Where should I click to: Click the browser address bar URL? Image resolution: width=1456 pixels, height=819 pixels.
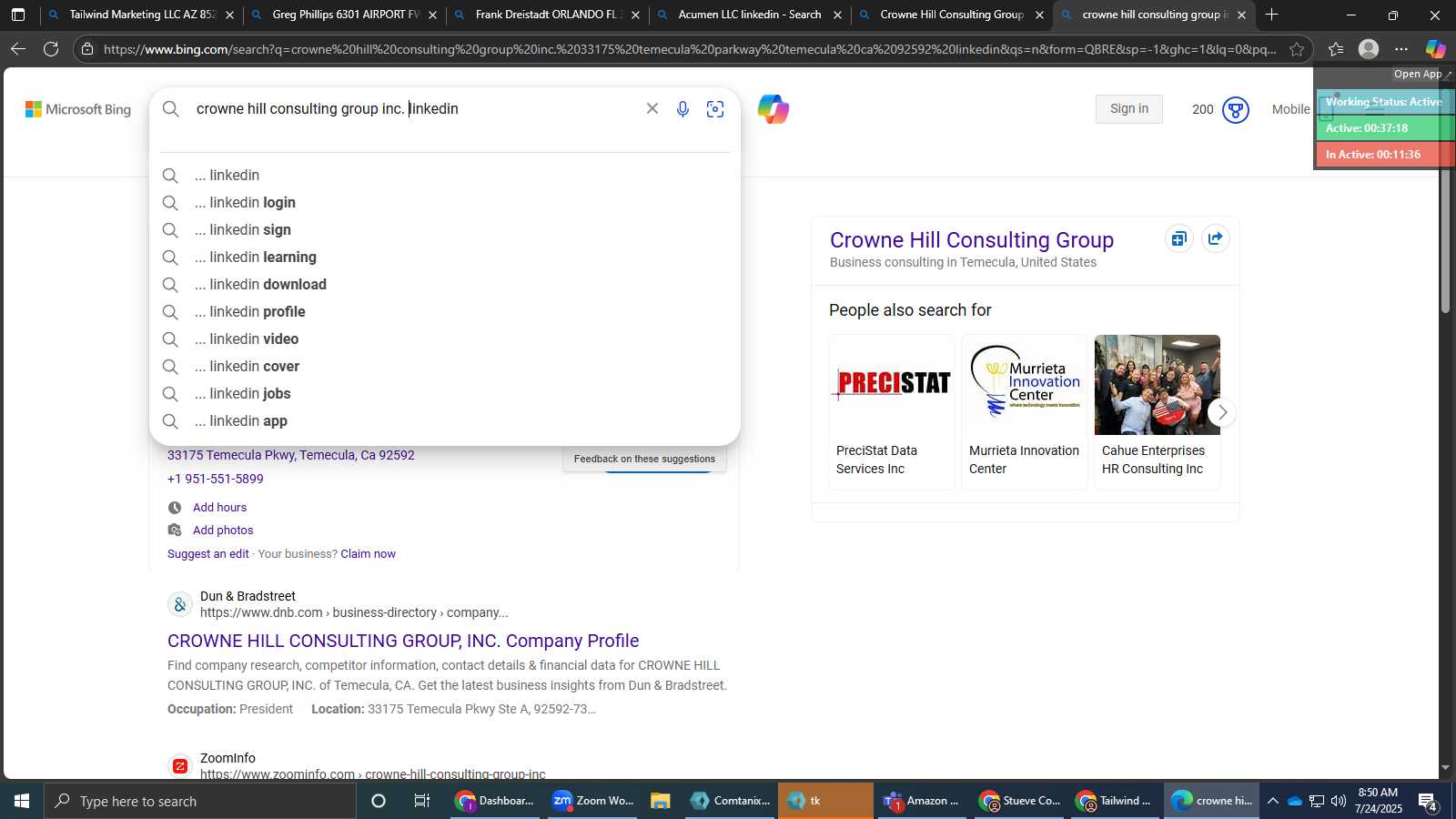click(690, 49)
